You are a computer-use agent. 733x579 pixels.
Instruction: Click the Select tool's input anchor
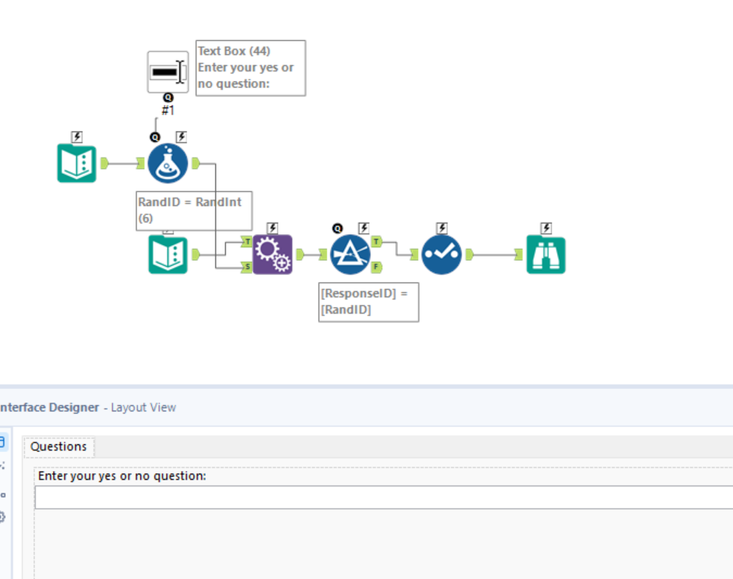point(414,255)
